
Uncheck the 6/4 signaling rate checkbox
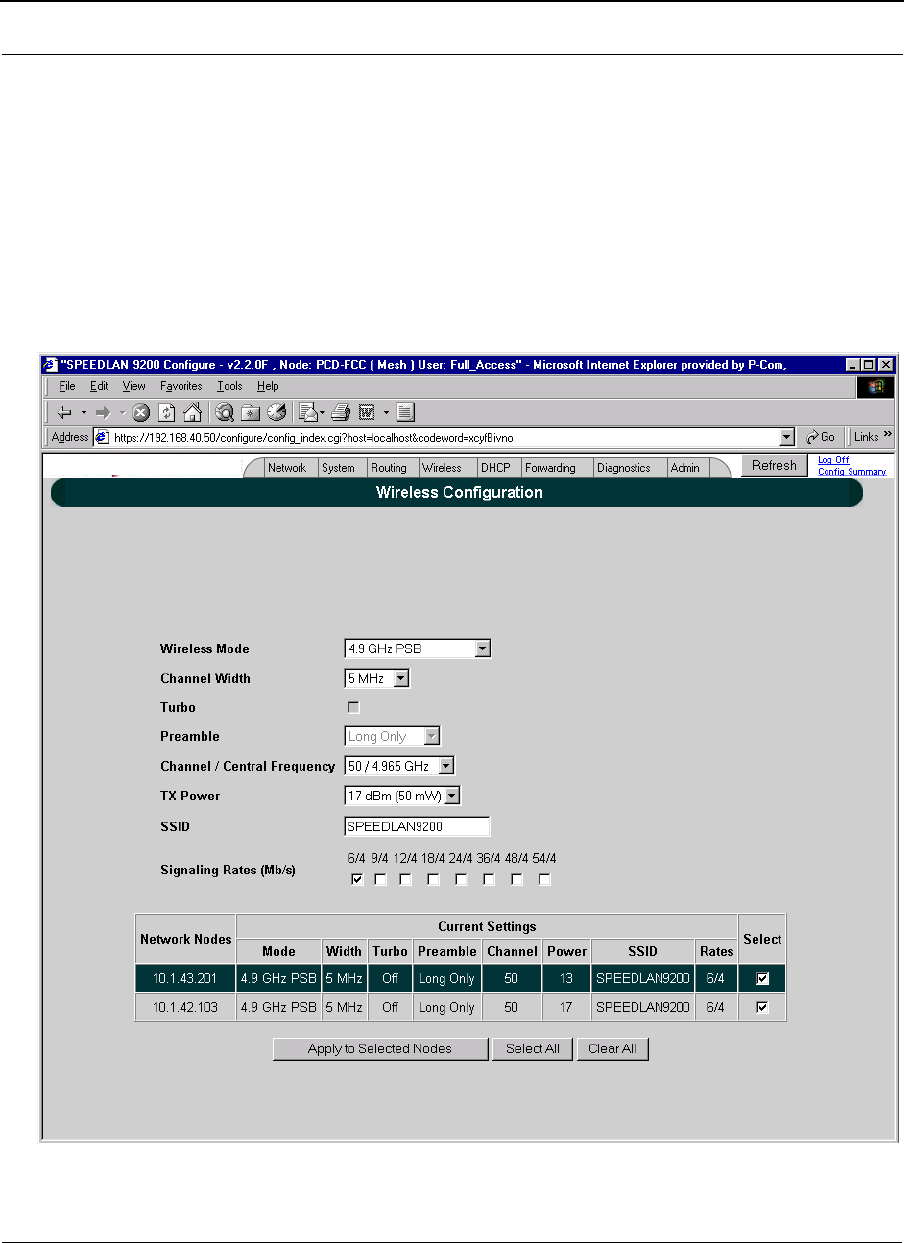pos(357,880)
